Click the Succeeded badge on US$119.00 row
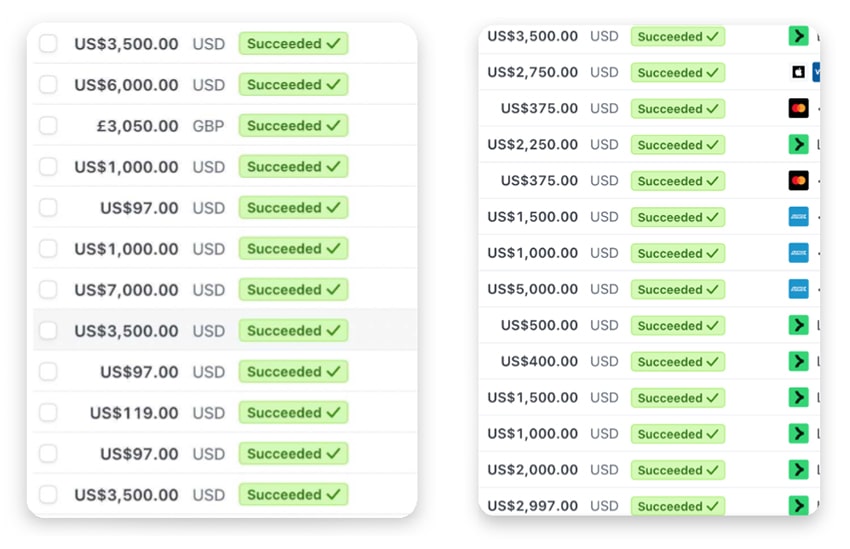The image size is (850, 549). (x=293, y=412)
